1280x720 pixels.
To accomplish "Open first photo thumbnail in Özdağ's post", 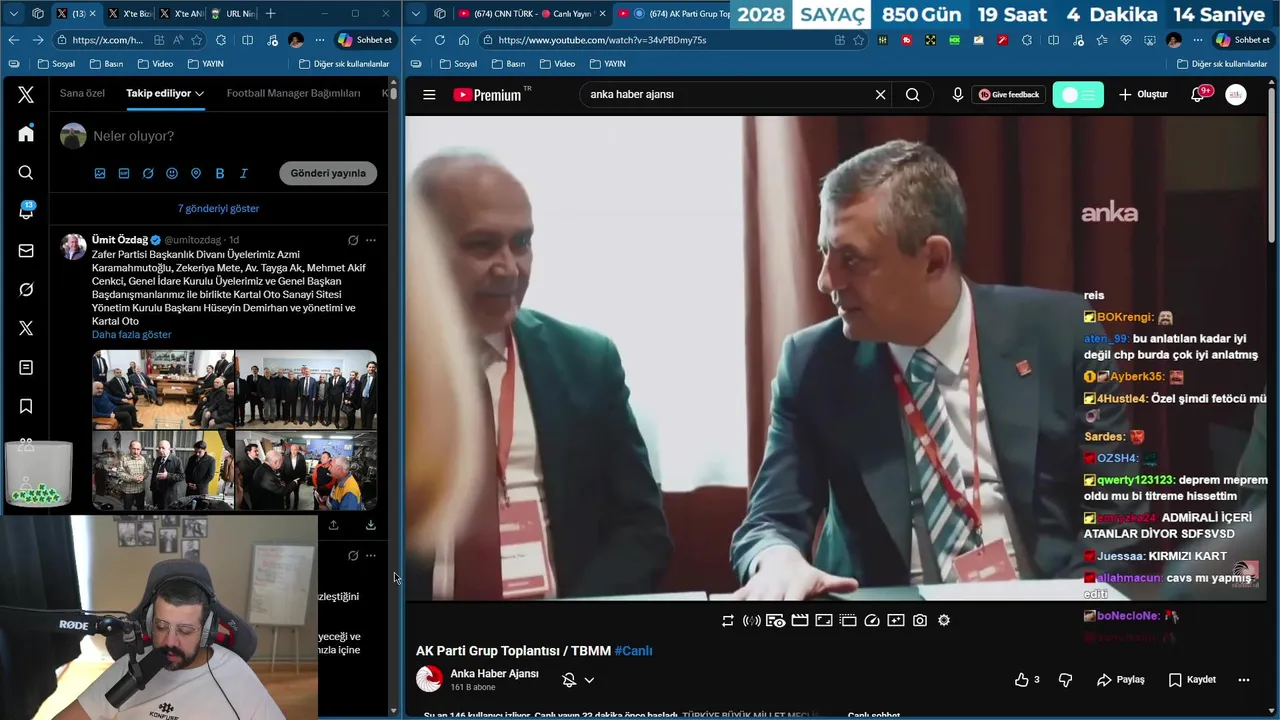I will coord(163,389).
